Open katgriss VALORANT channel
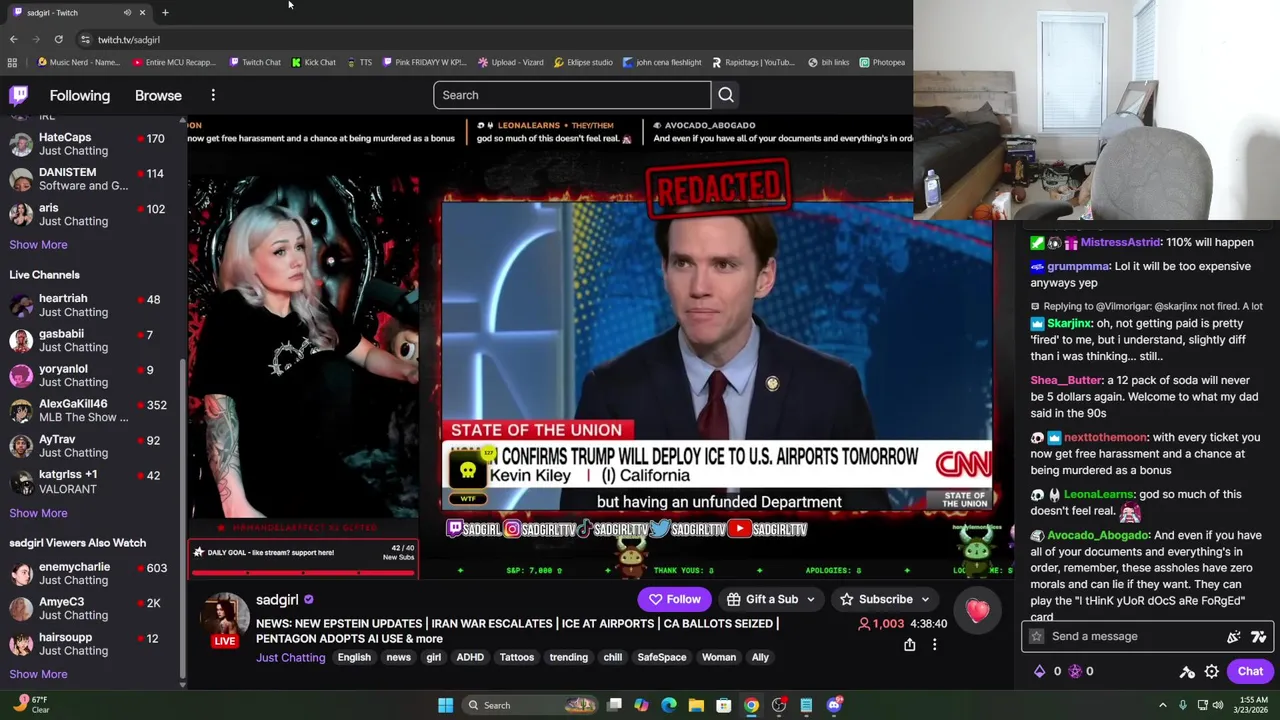The height and width of the screenshot is (720, 1280). point(91,482)
